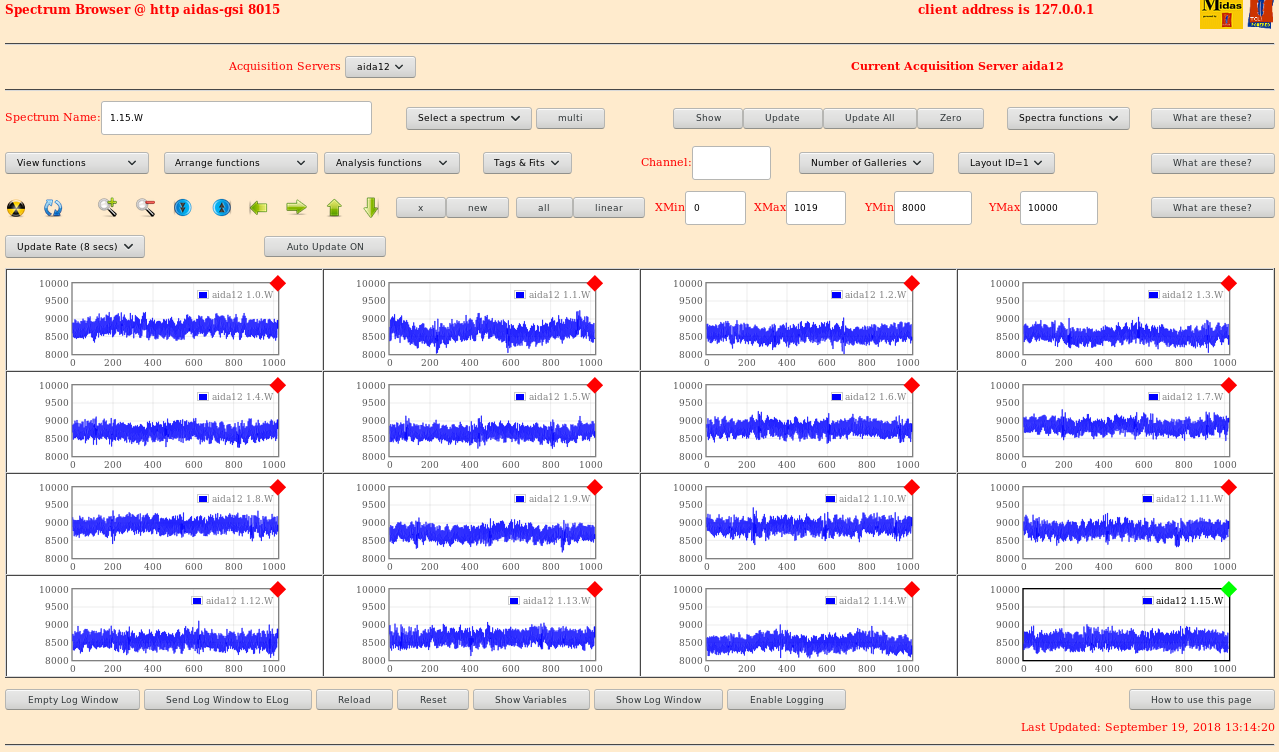Click the green left arrow icon

tap(259, 208)
